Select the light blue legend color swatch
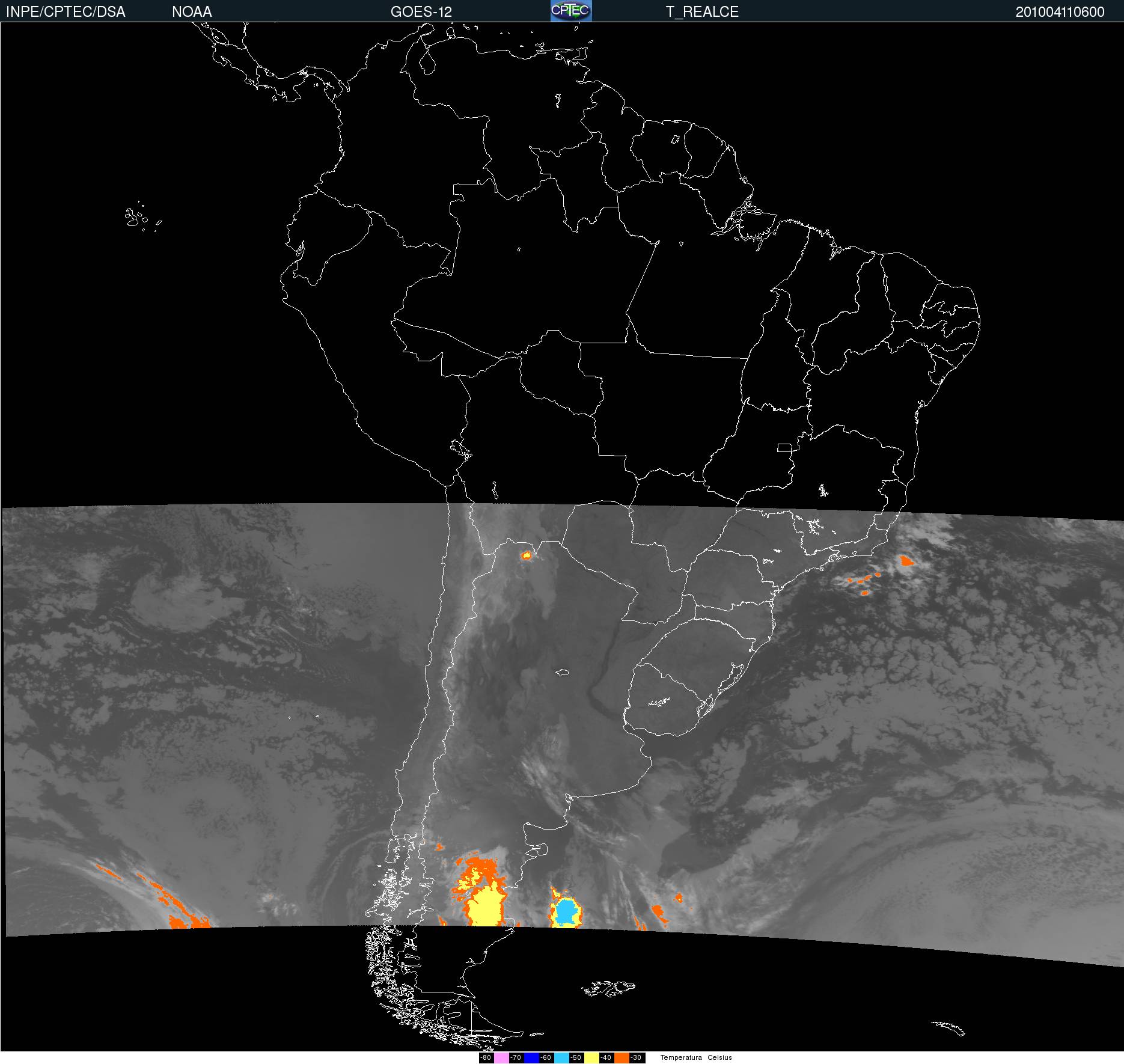 (561, 1058)
